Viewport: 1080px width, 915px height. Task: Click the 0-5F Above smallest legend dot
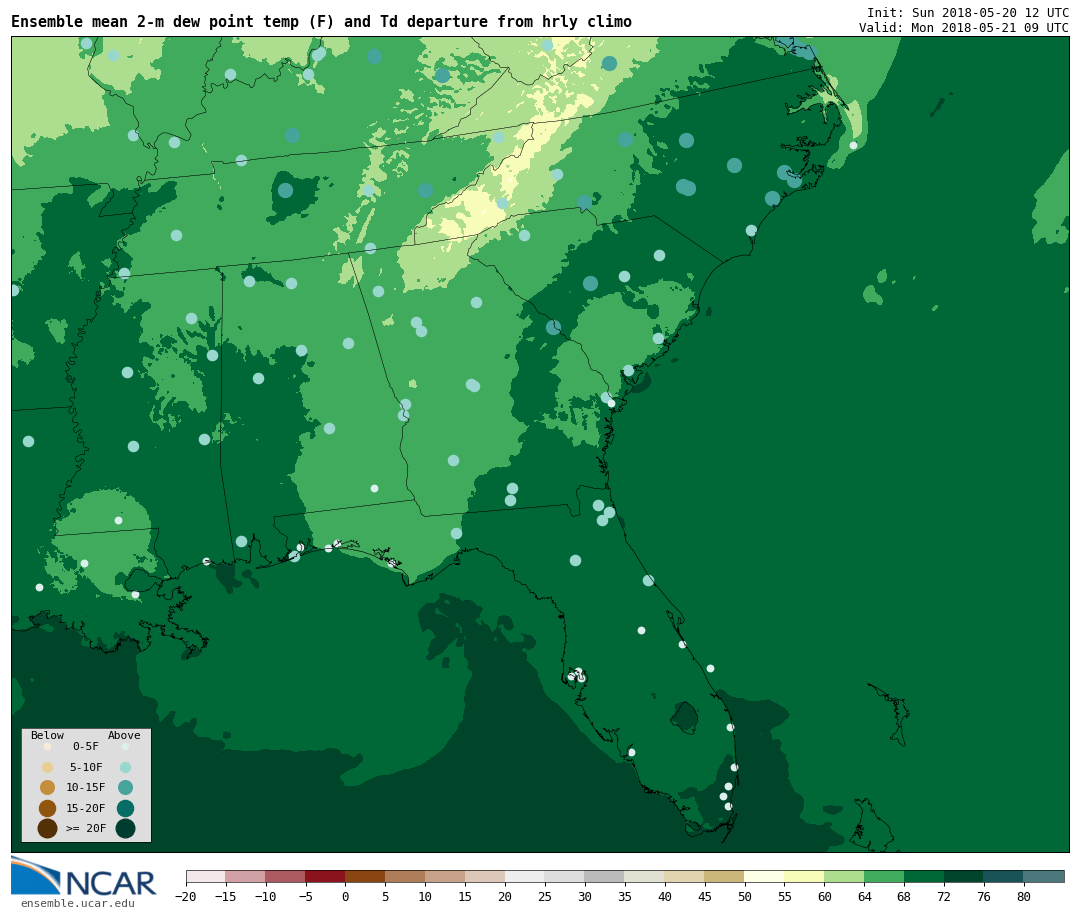125,746
